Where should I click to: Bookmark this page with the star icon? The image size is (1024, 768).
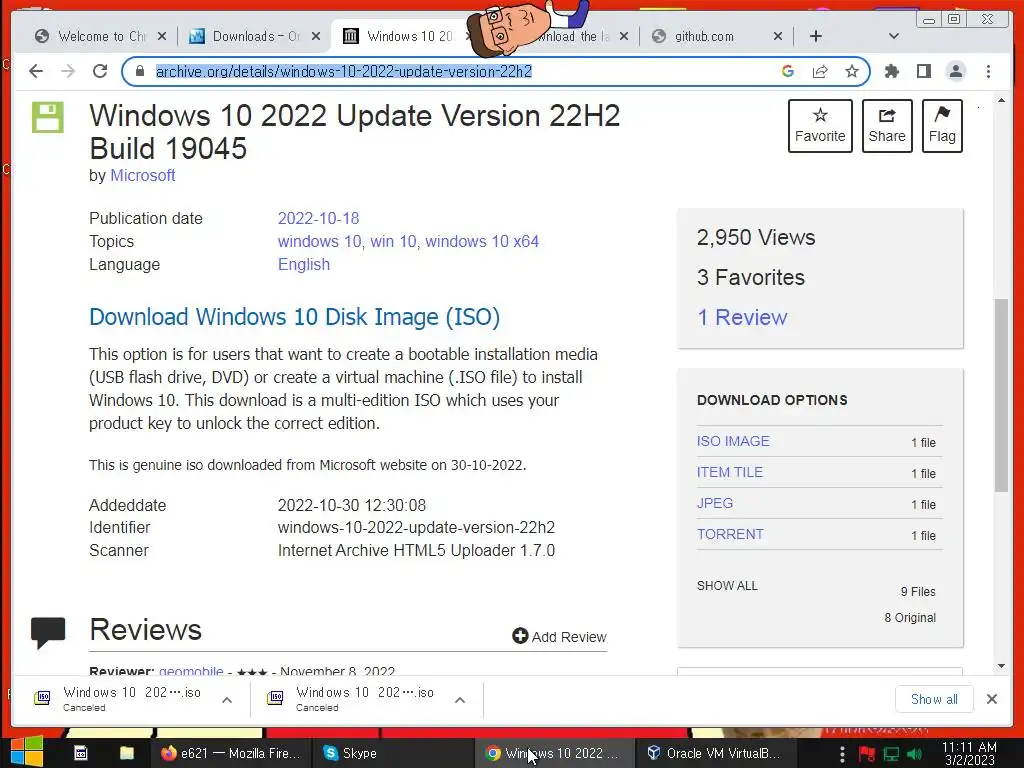pos(852,71)
